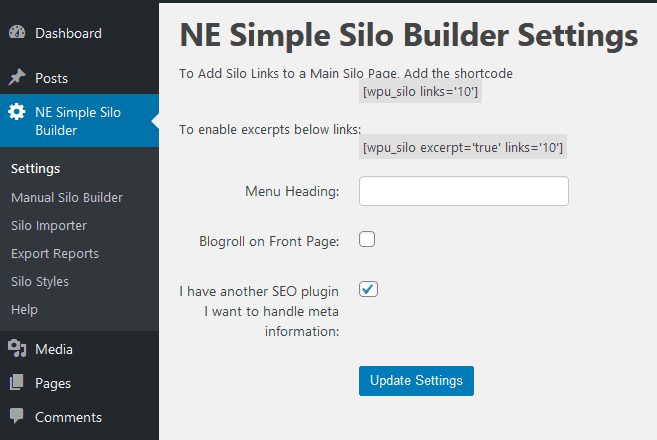Click the Posts pushpin icon
This screenshot has width=657, height=440.
point(17,78)
